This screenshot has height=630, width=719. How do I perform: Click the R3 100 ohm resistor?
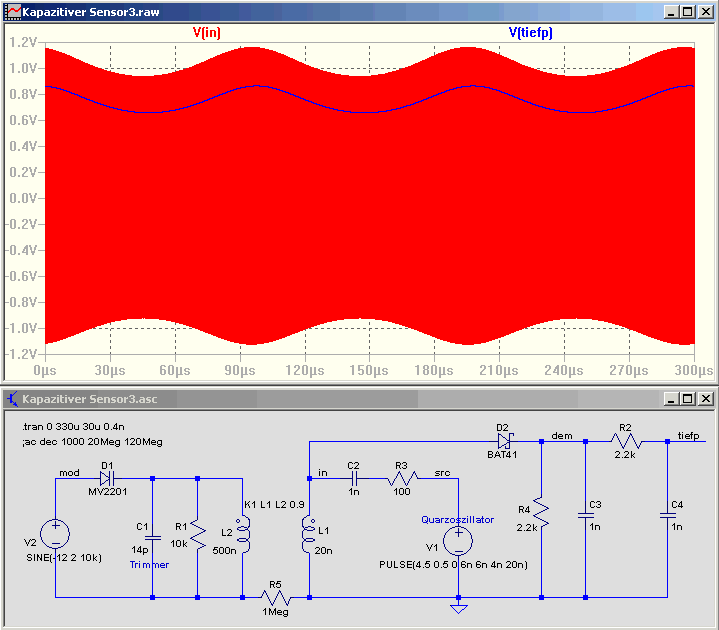point(403,479)
